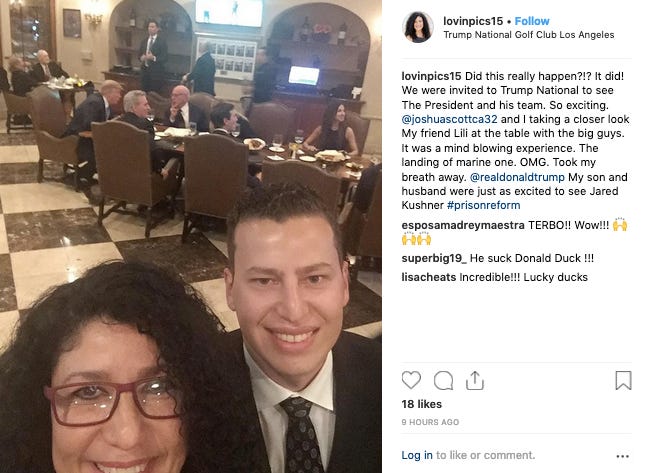This screenshot has height=473, width=646.
Task: Open the 9 hours ago timestamp
Action: coord(430,422)
